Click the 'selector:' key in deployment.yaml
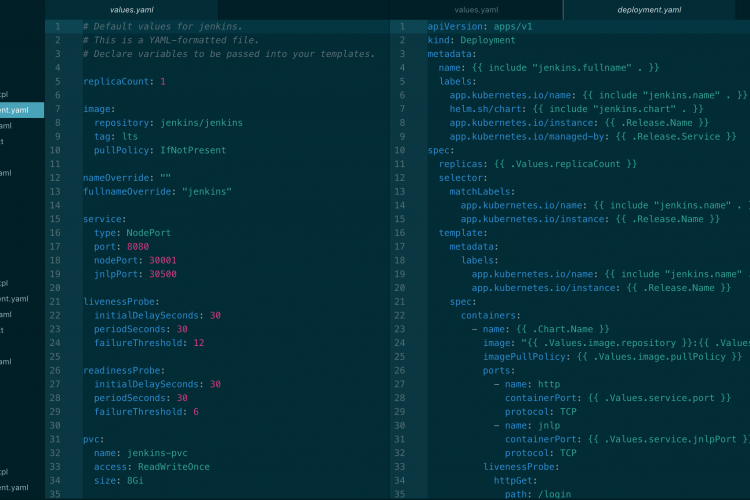Viewport: 750px width, 500px height. [x=463, y=178]
